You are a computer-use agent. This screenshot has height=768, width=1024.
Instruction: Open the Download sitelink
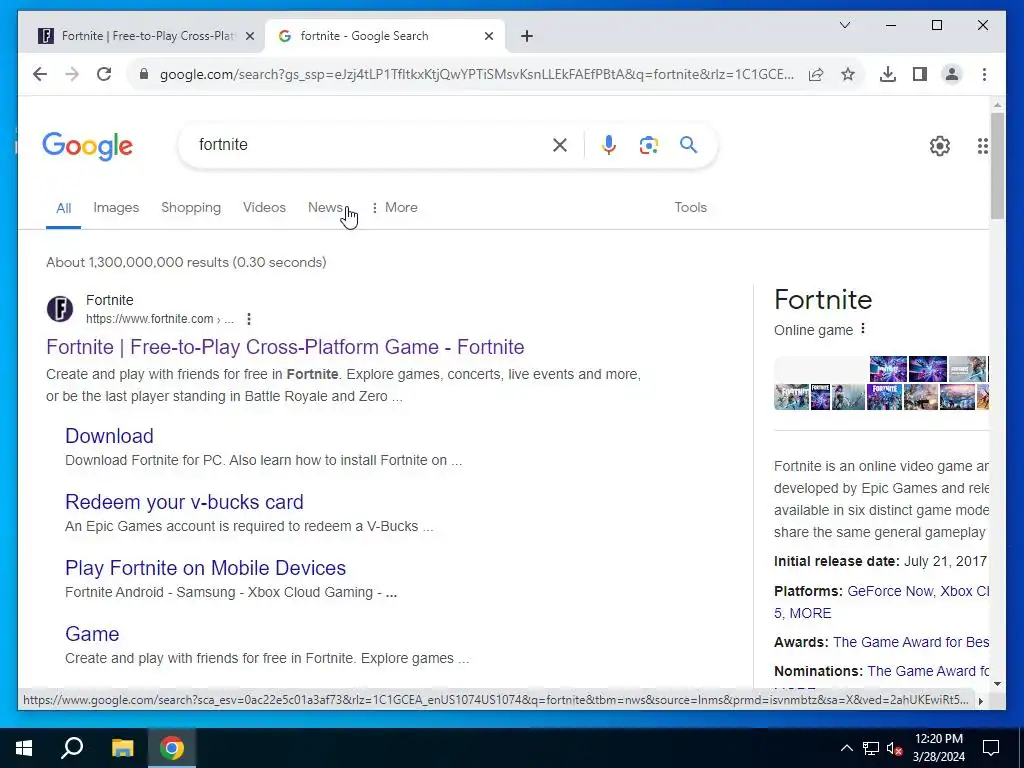click(x=109, y=436)
